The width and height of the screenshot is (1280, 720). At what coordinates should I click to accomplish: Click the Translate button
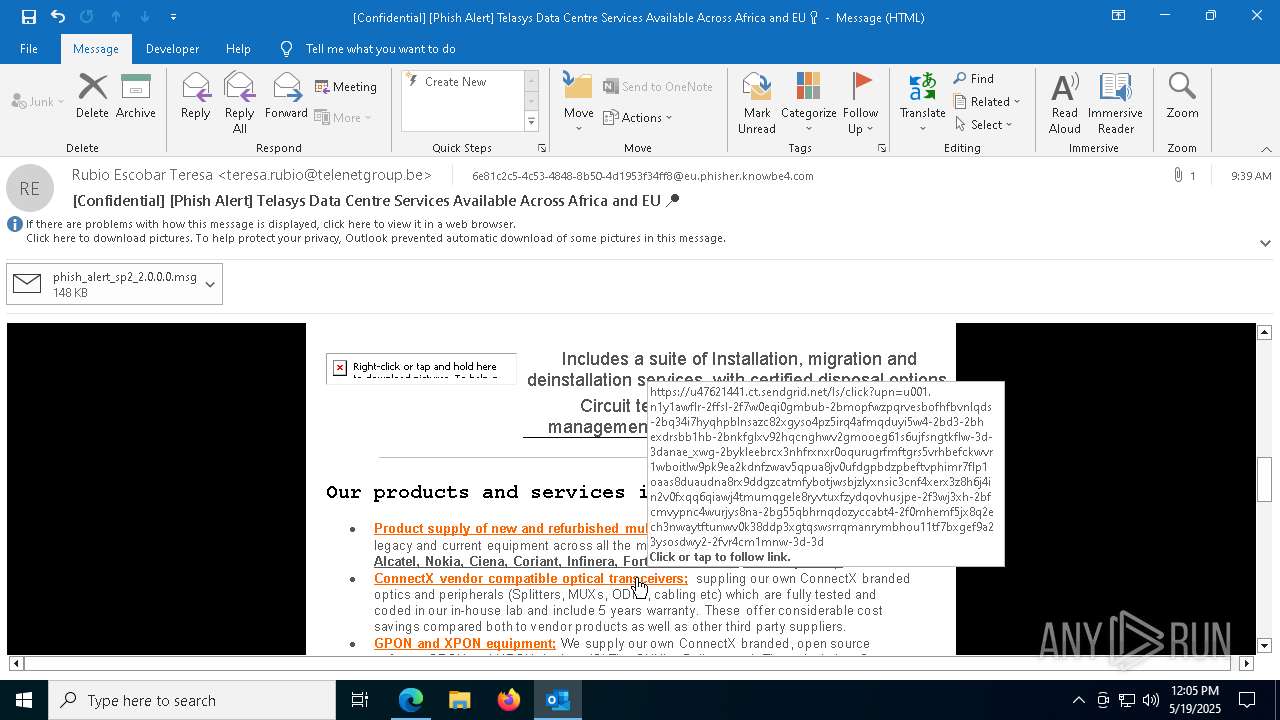tap(922, 102)
